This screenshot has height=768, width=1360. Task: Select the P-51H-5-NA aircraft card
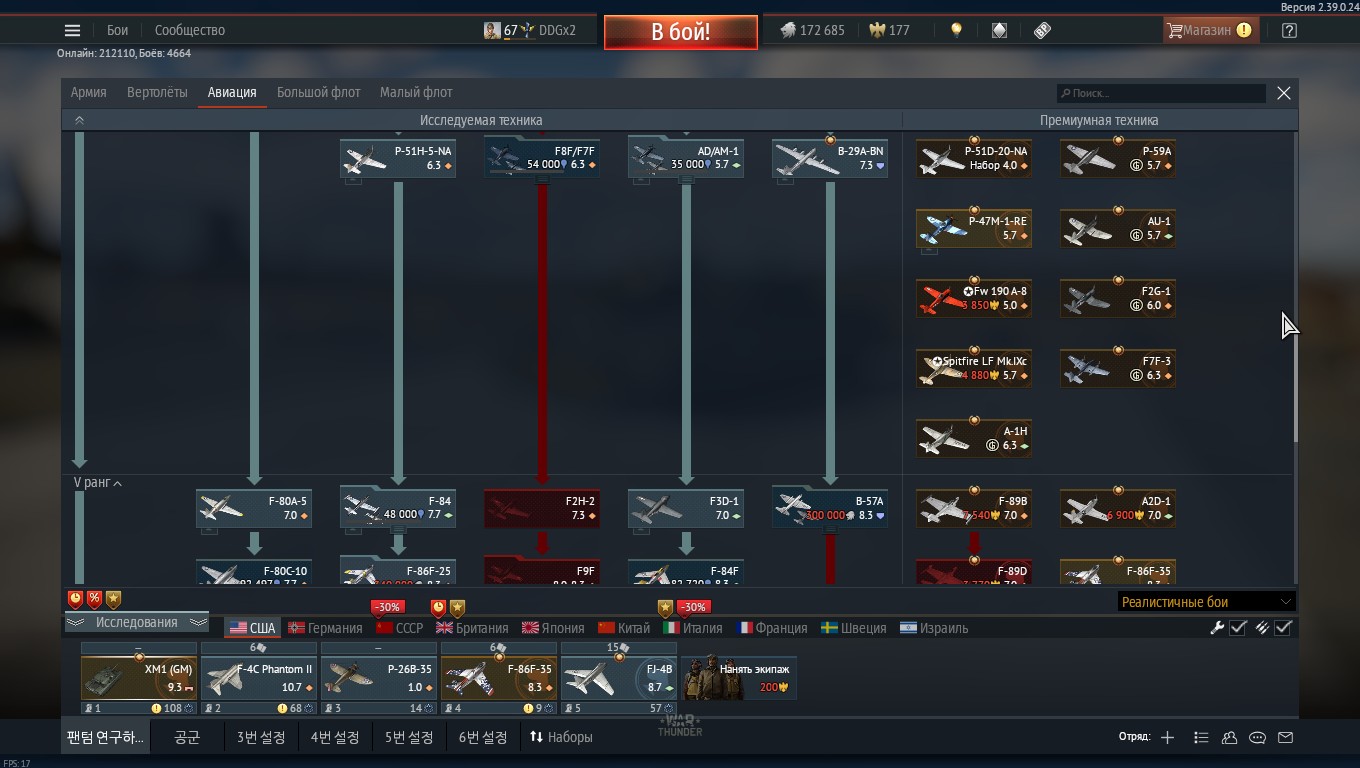[398, 158]
